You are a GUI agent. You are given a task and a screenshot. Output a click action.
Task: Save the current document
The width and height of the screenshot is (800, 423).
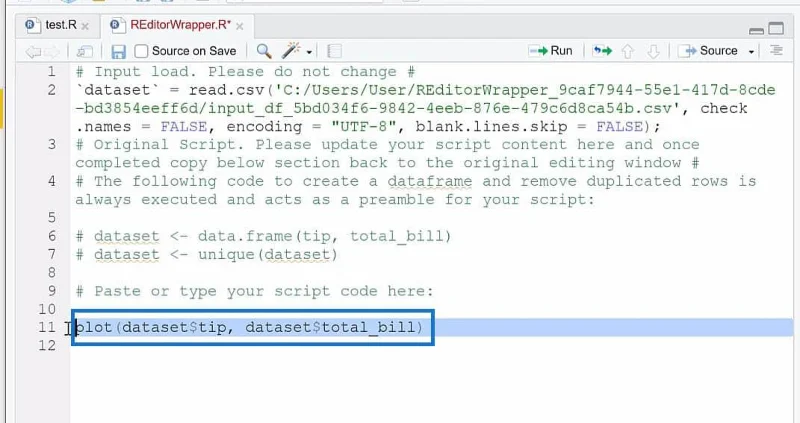[x=118, y=51]
